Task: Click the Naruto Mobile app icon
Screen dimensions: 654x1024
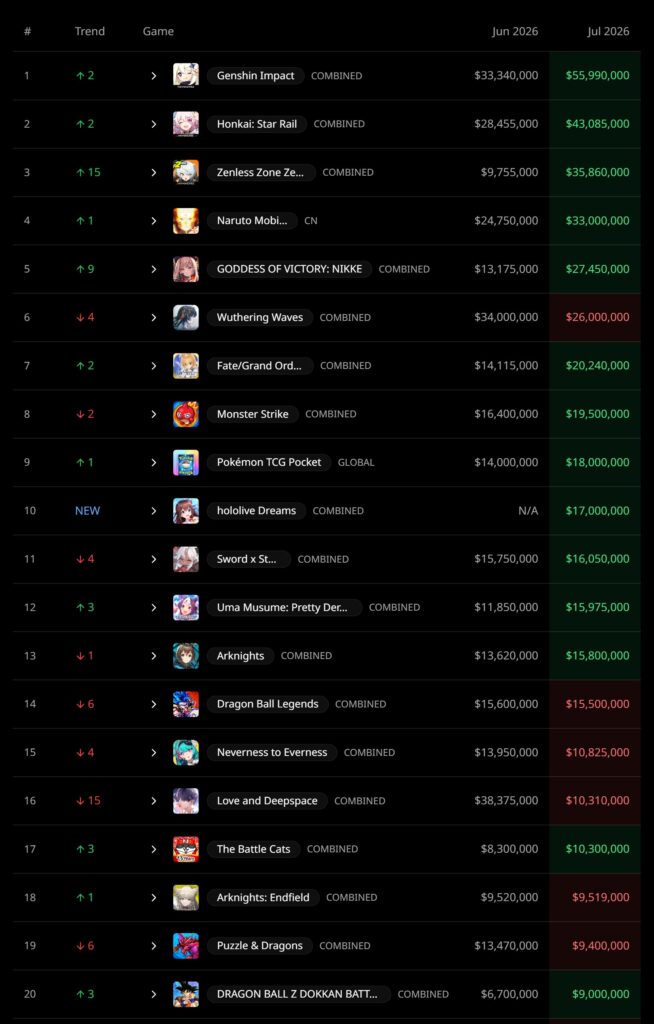Action: click(x=186, y=221)
